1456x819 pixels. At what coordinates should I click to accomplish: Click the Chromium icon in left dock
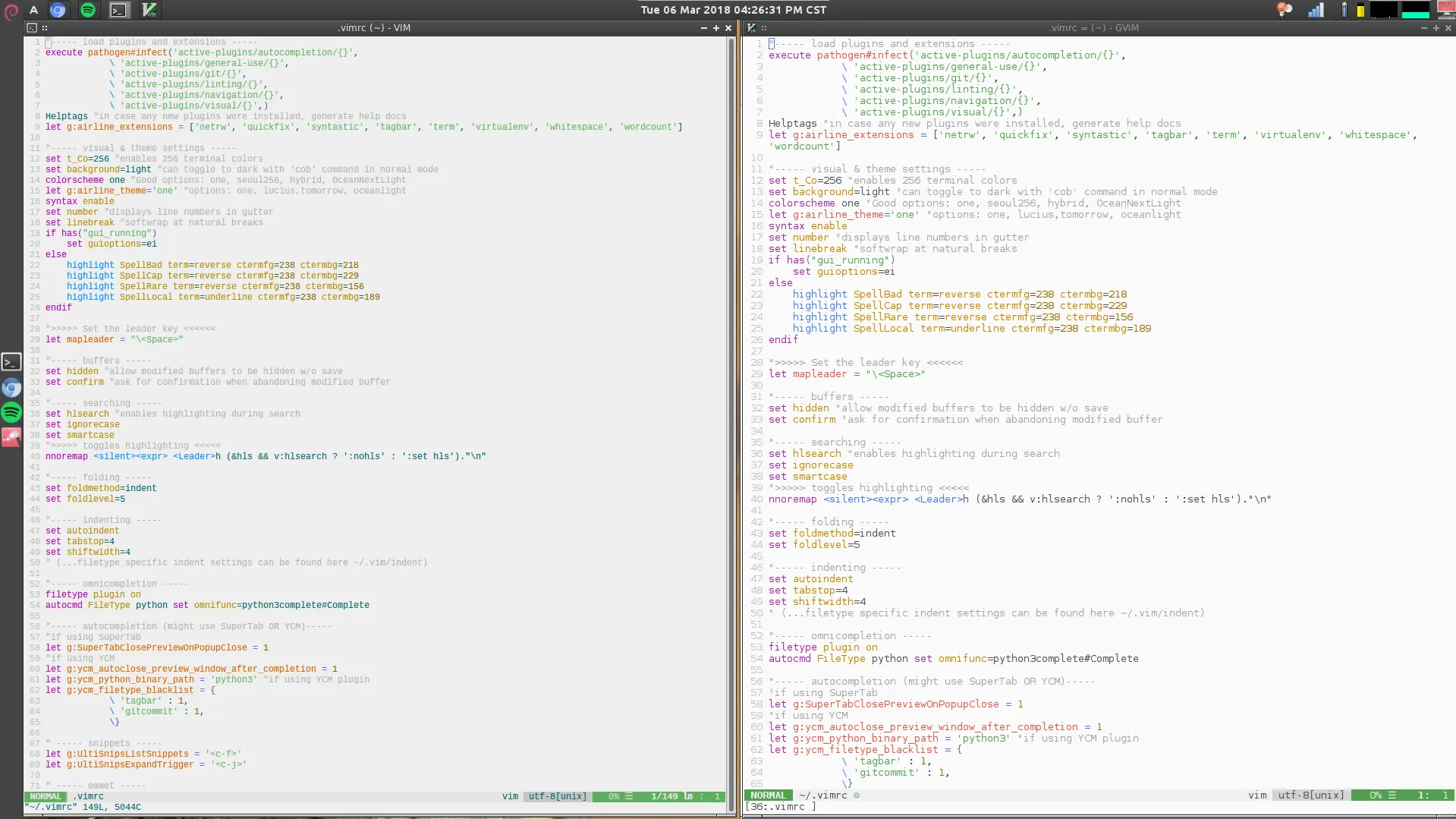coord(11,388)
